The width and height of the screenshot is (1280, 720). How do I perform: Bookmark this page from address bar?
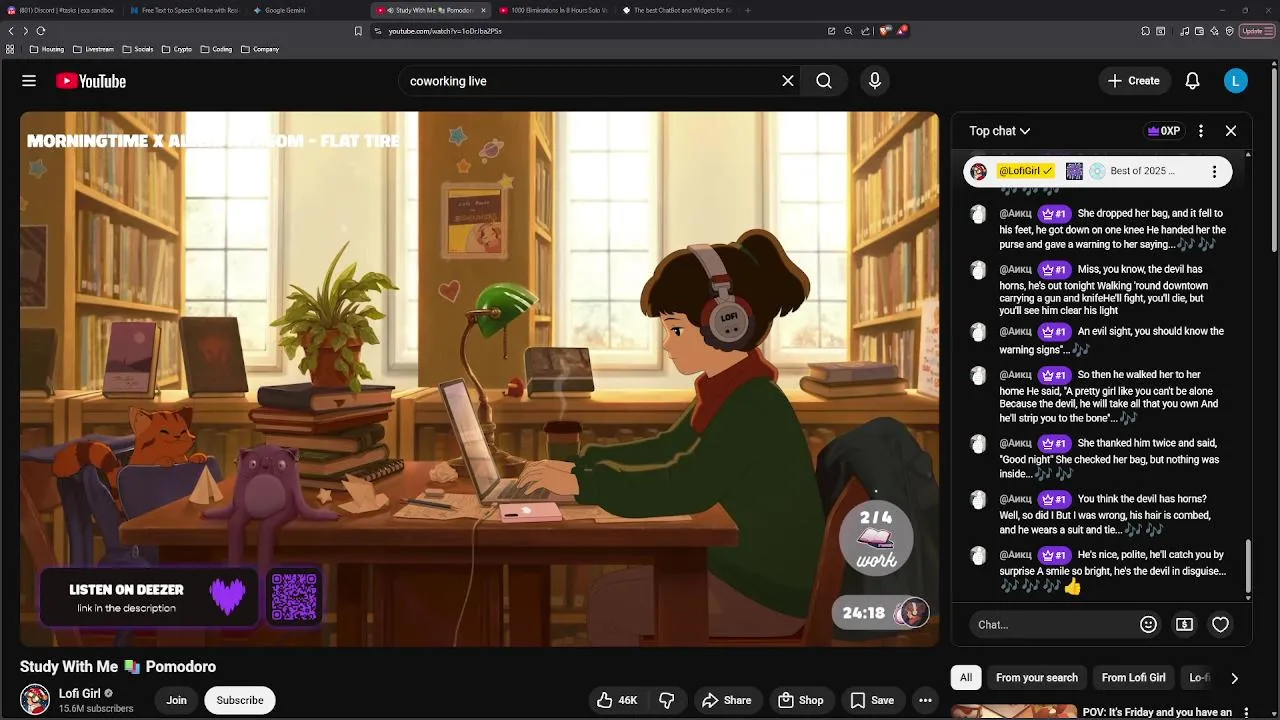pos(358,31)
